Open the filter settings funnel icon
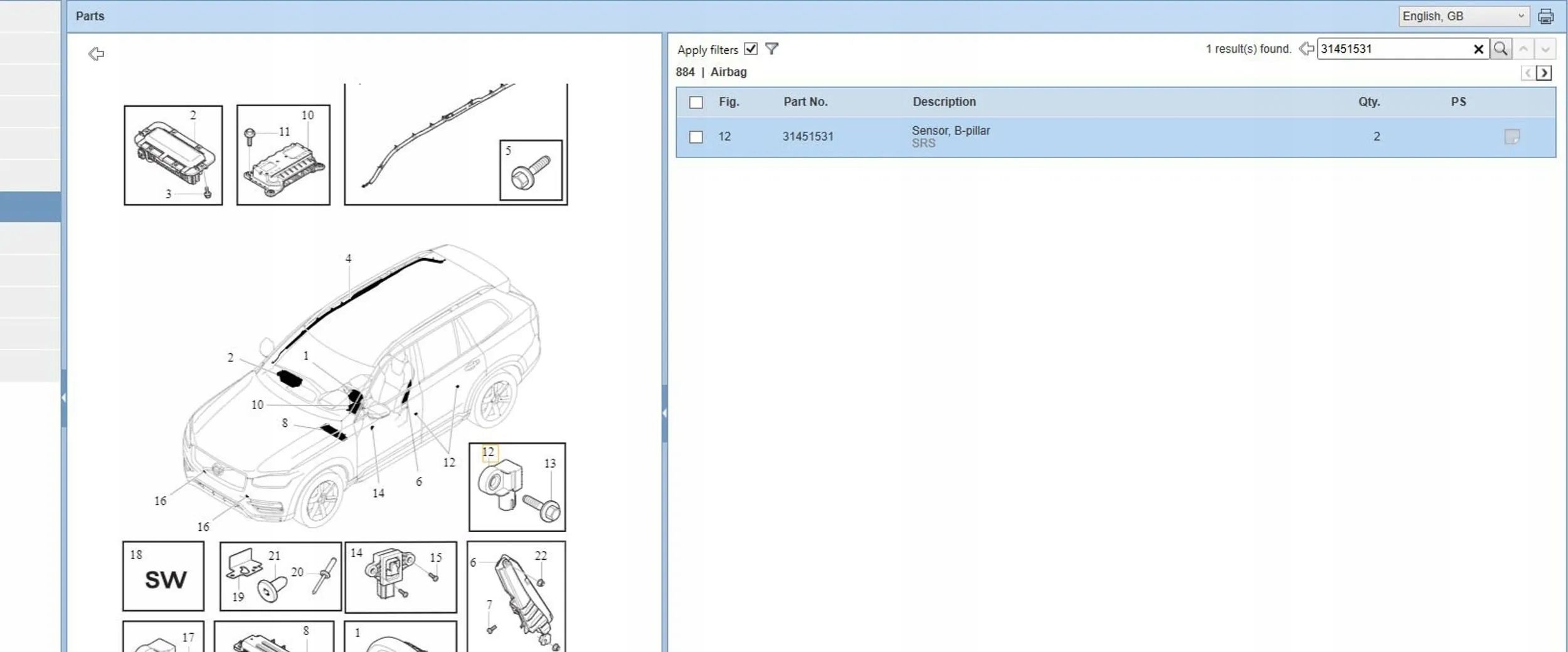Viewport: 1568px width, 652px height. [x=771, y=49]
